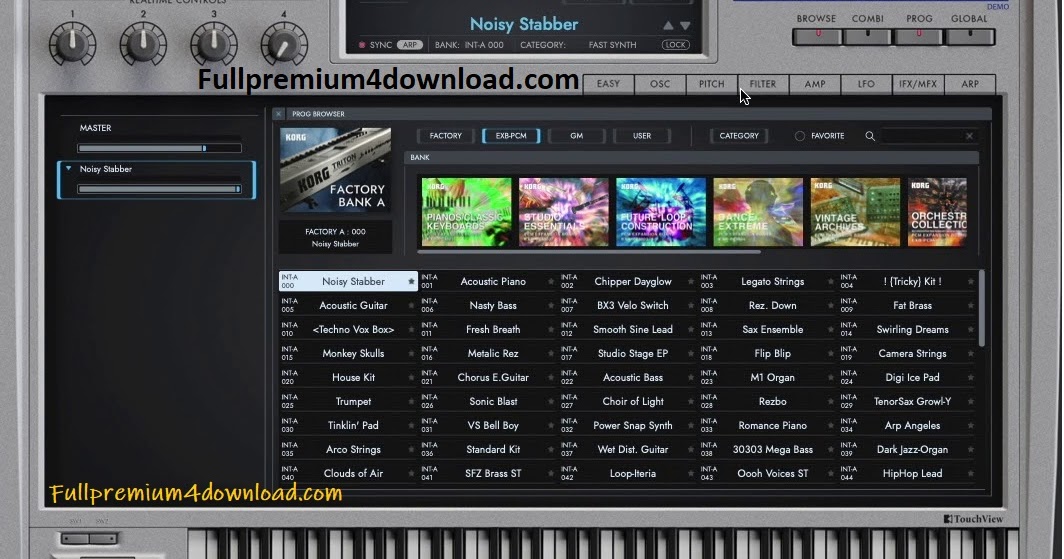
Task: Star HipHop Lead as favorite
Action: coord(970,474)
